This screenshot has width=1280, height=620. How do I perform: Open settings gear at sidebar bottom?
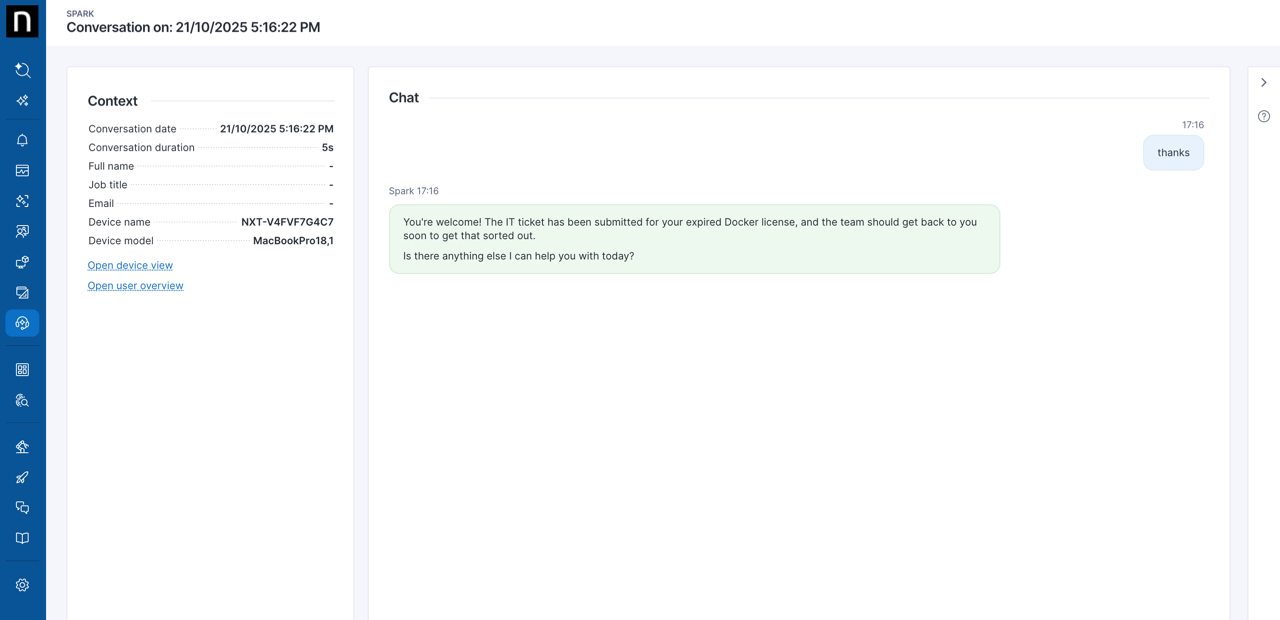(22, 585)
